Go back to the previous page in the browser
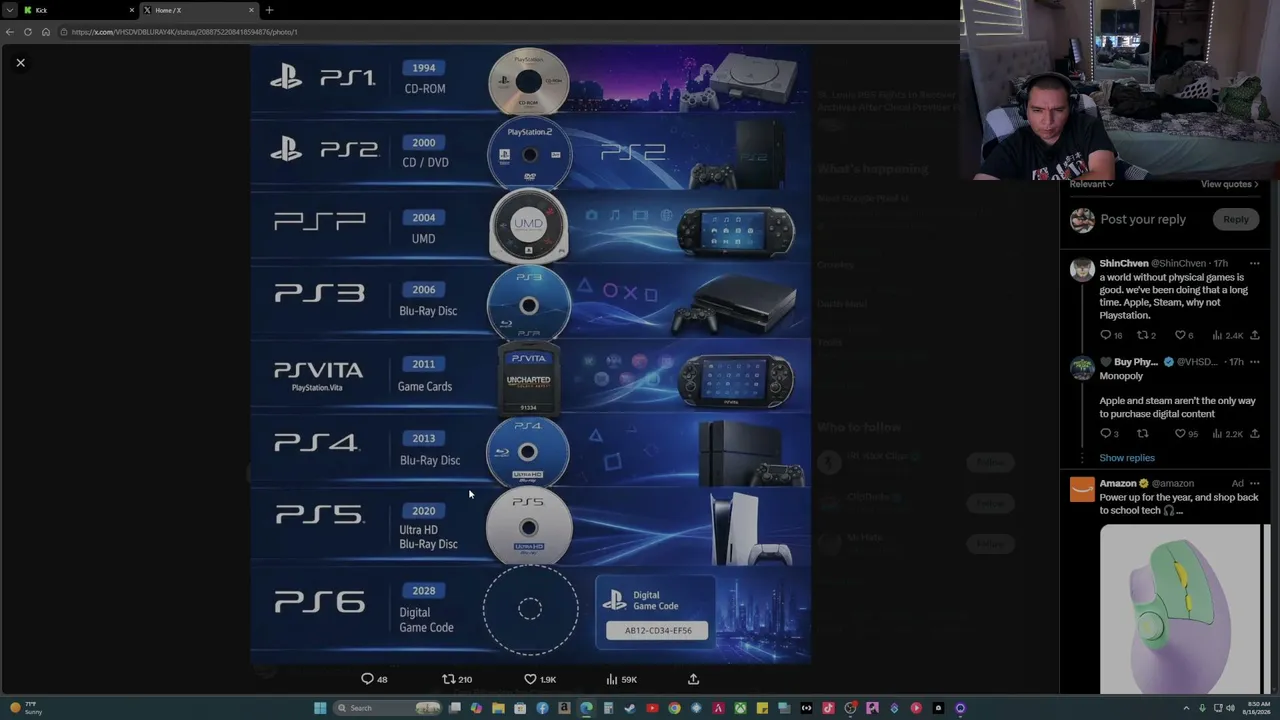The width and height of the screenshot is (1280, 720). click(10, 32)
